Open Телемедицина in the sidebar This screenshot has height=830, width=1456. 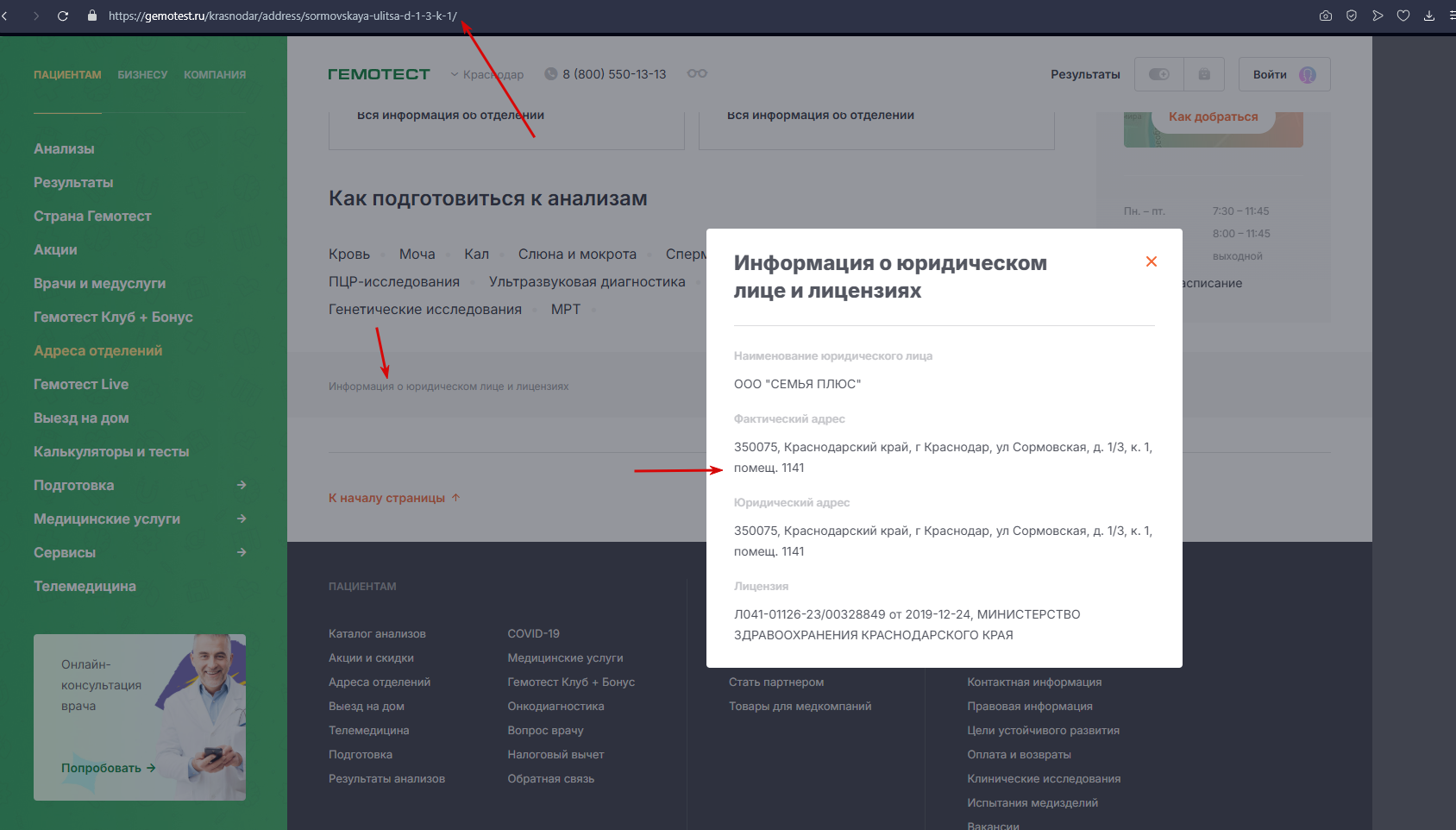85,586
